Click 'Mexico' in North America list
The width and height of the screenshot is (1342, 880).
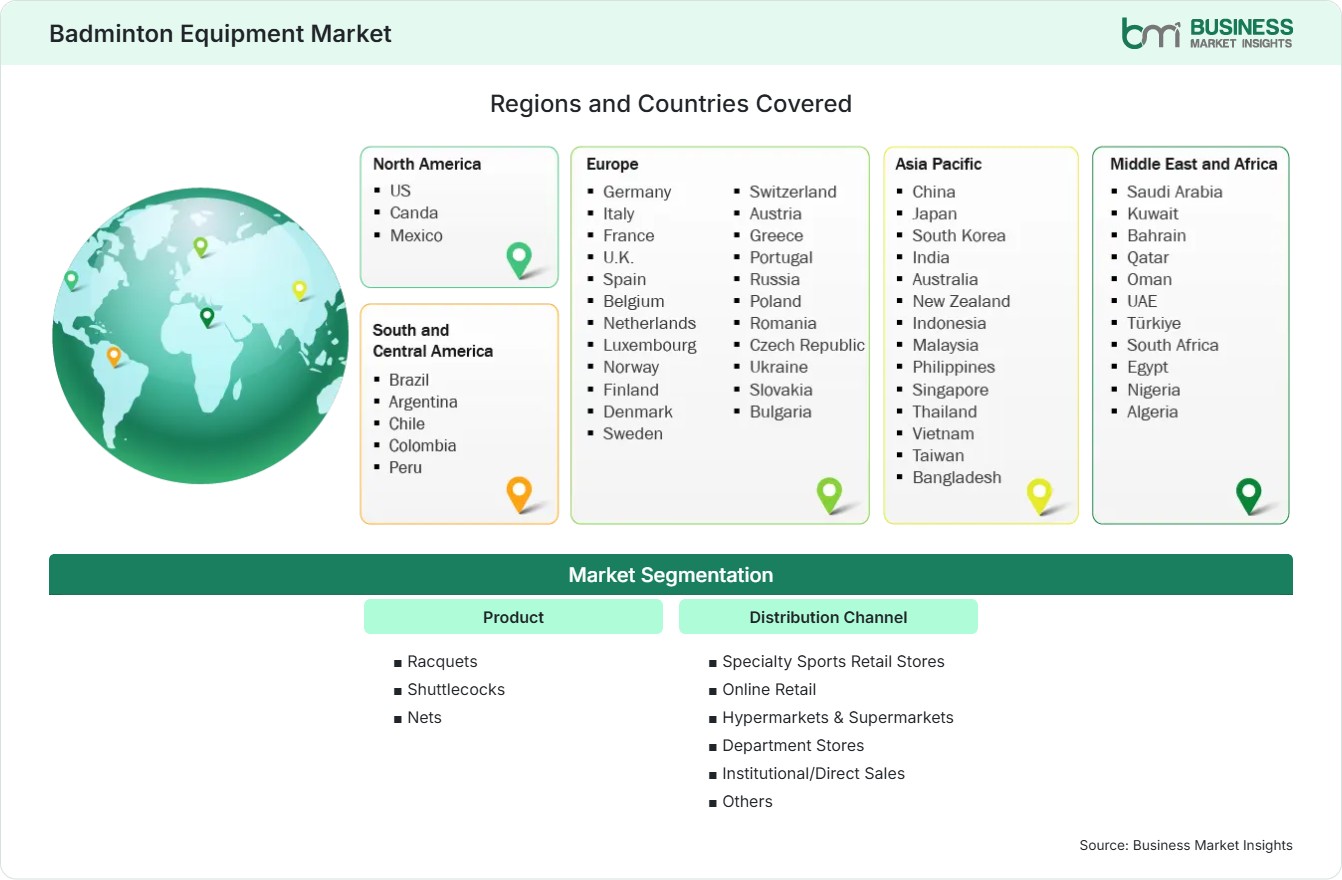416,235
